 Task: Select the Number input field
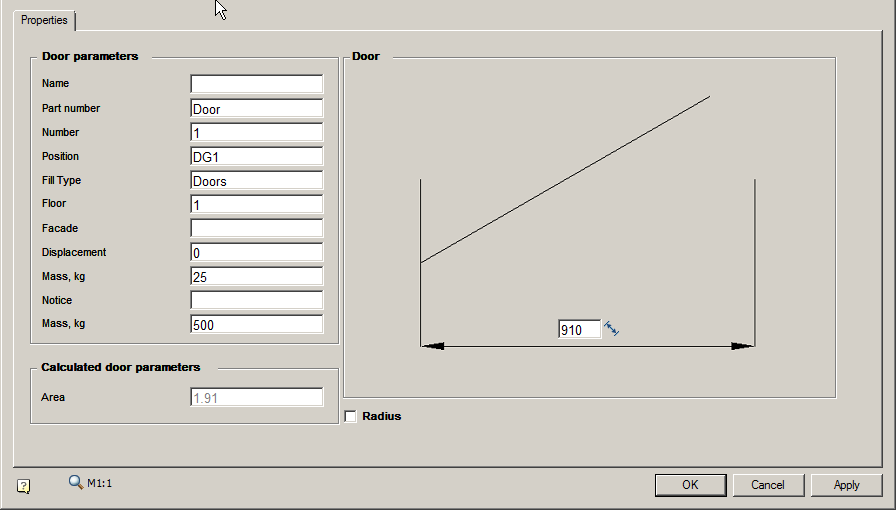tap(256, 132)
